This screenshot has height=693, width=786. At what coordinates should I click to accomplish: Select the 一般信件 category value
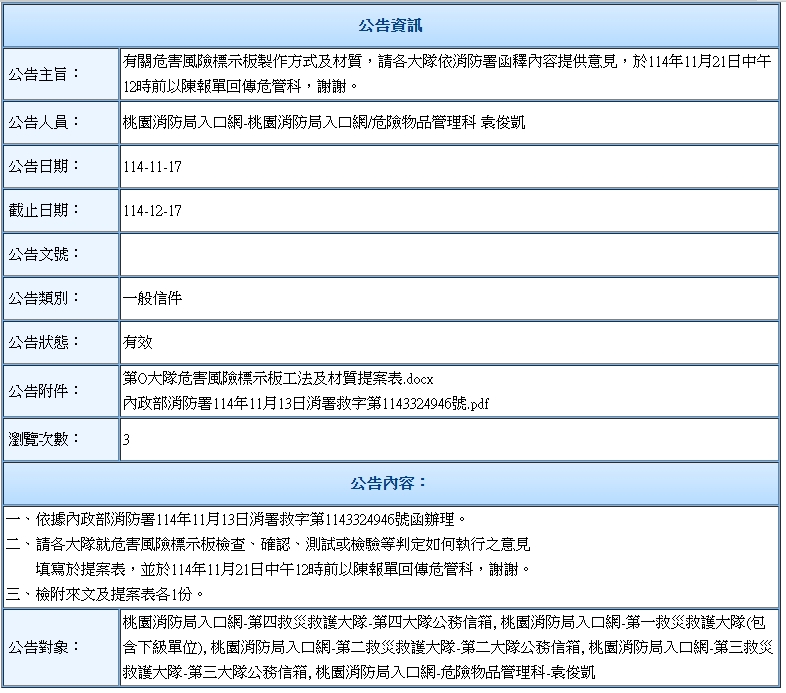152,298
